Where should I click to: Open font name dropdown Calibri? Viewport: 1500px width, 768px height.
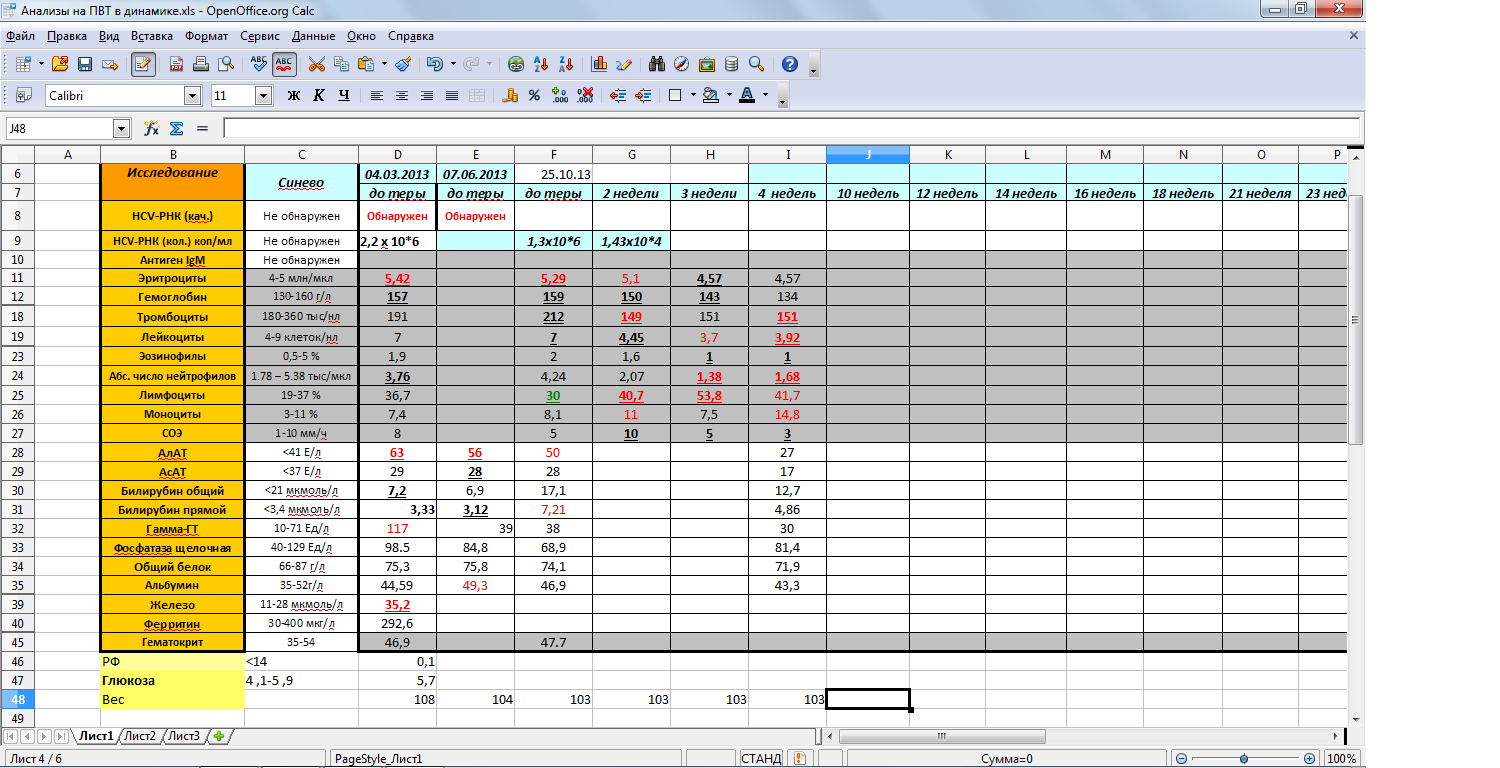(192, 96)
